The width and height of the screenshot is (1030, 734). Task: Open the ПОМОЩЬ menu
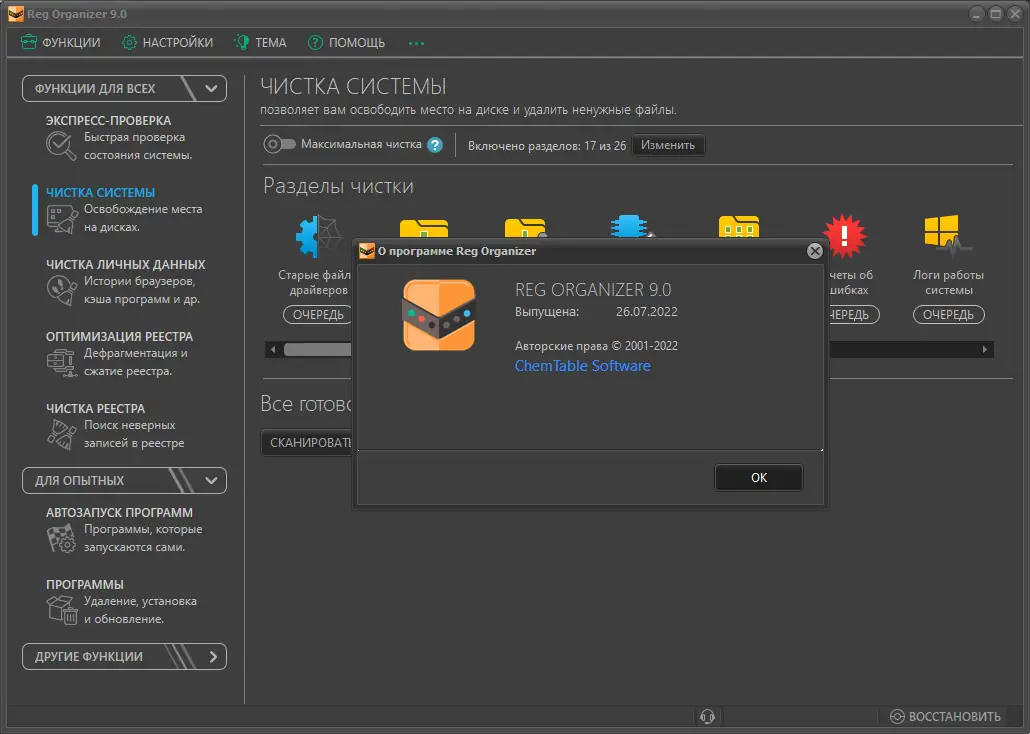[346, 43]
